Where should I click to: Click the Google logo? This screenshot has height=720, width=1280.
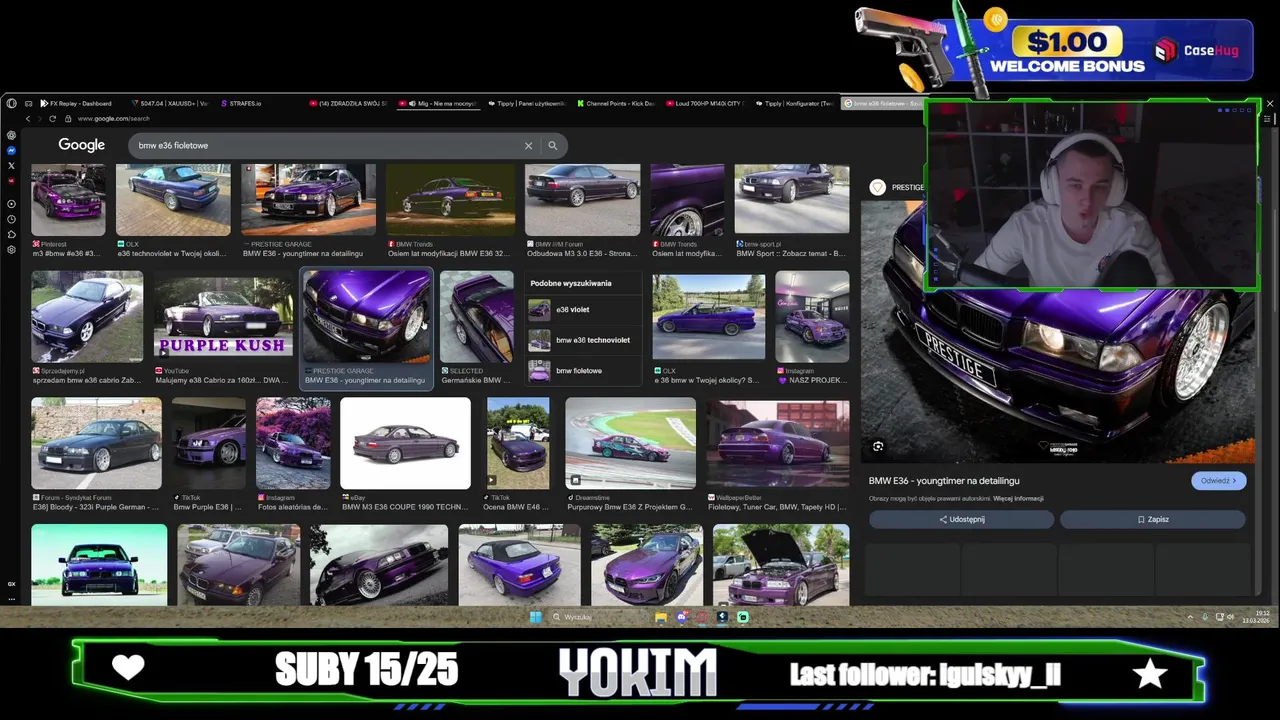(81, 145)
